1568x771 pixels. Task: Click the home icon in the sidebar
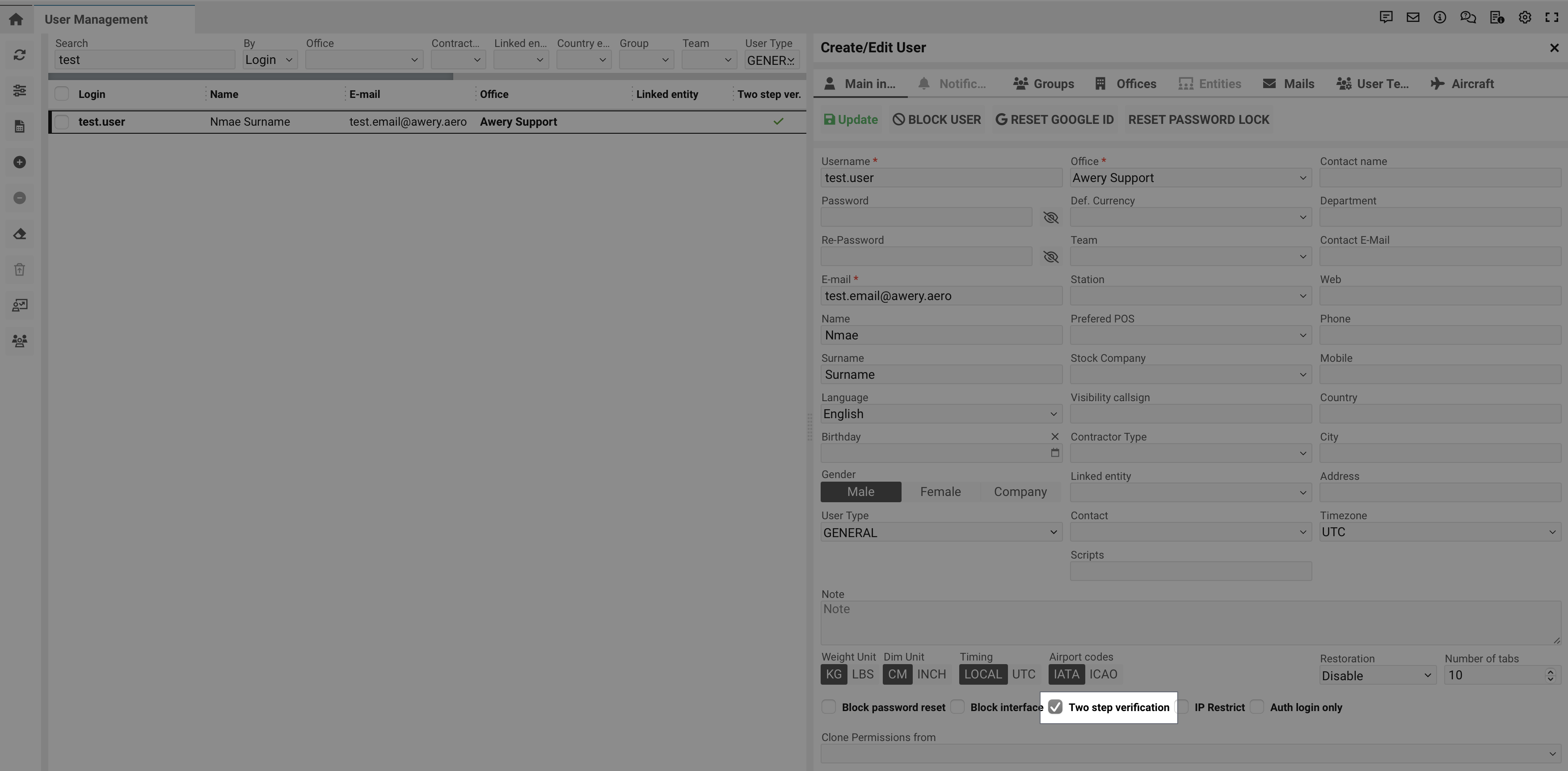click(x=17, y=19)
